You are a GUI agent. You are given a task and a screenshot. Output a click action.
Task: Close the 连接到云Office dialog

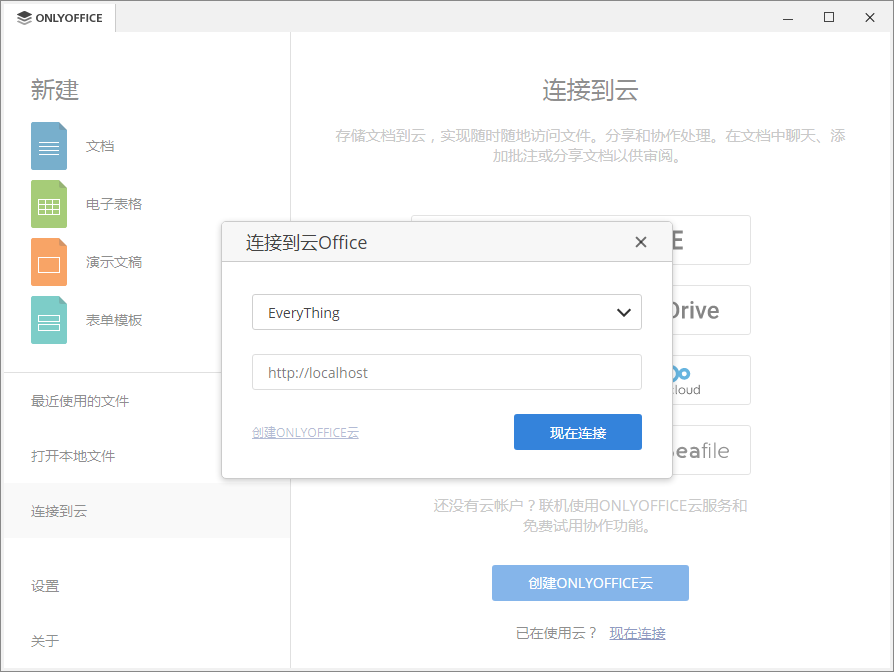pyautogui.click(x=641, y=242)
